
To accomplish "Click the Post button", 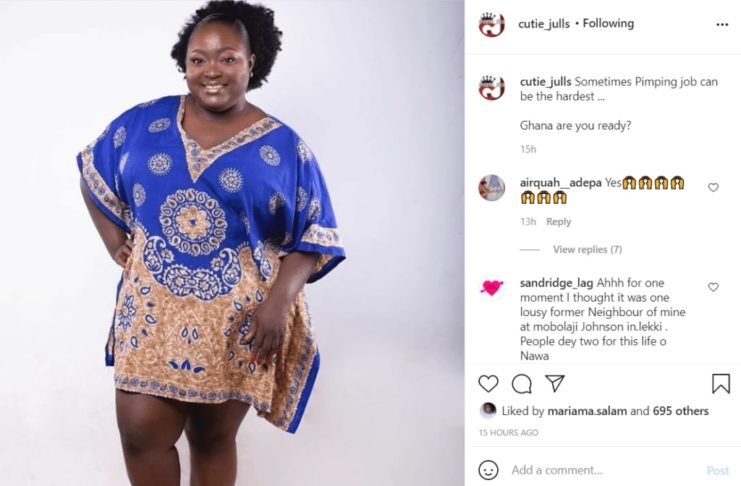I will (718, 470).
